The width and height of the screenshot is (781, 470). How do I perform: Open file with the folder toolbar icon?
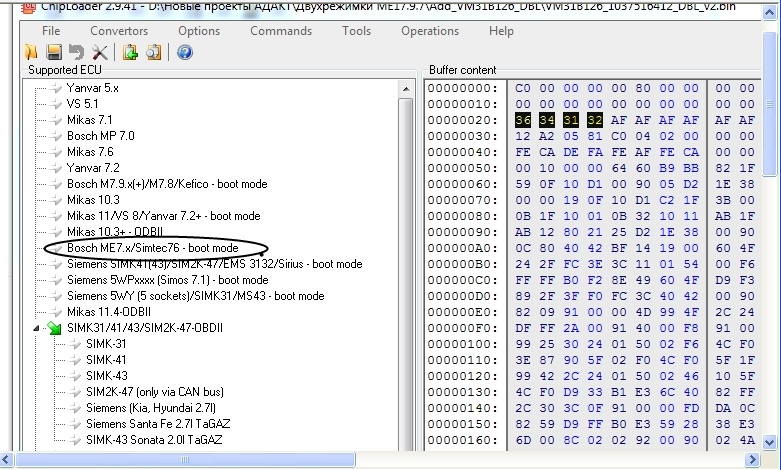(31, 52)
